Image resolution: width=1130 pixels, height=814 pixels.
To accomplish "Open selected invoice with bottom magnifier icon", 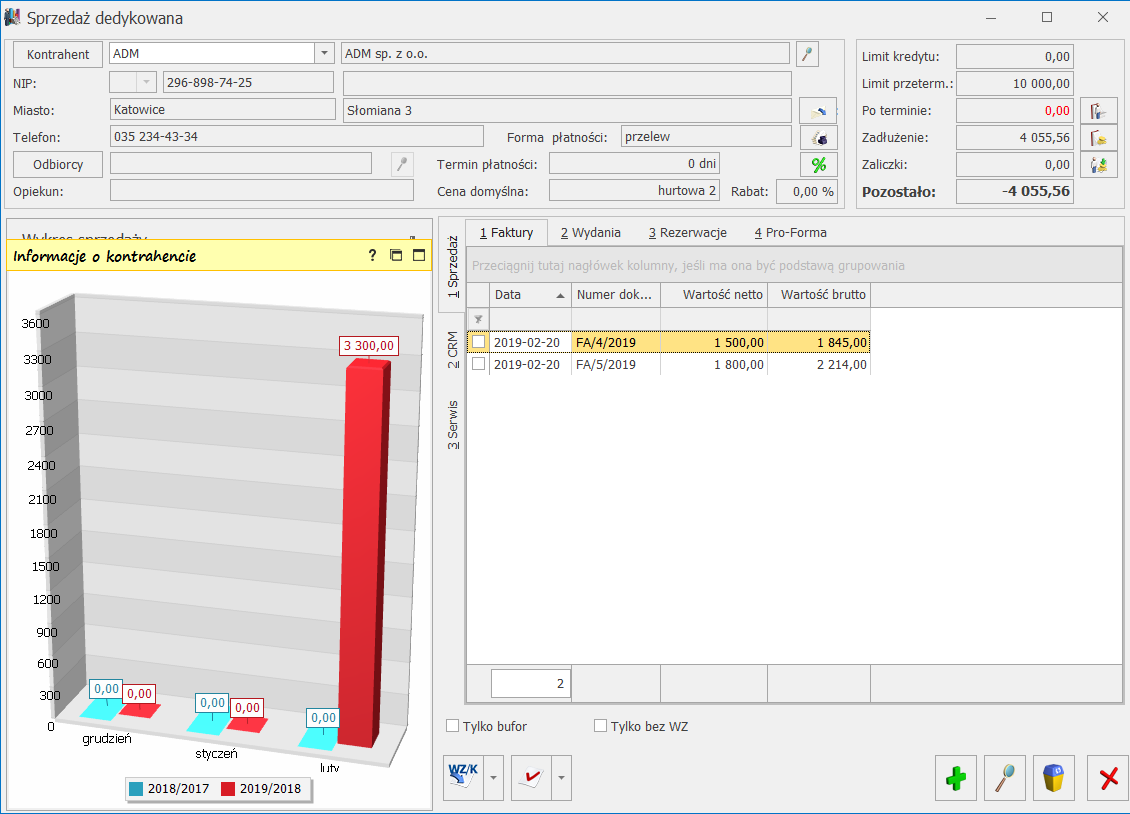I will click(1005, 778).
